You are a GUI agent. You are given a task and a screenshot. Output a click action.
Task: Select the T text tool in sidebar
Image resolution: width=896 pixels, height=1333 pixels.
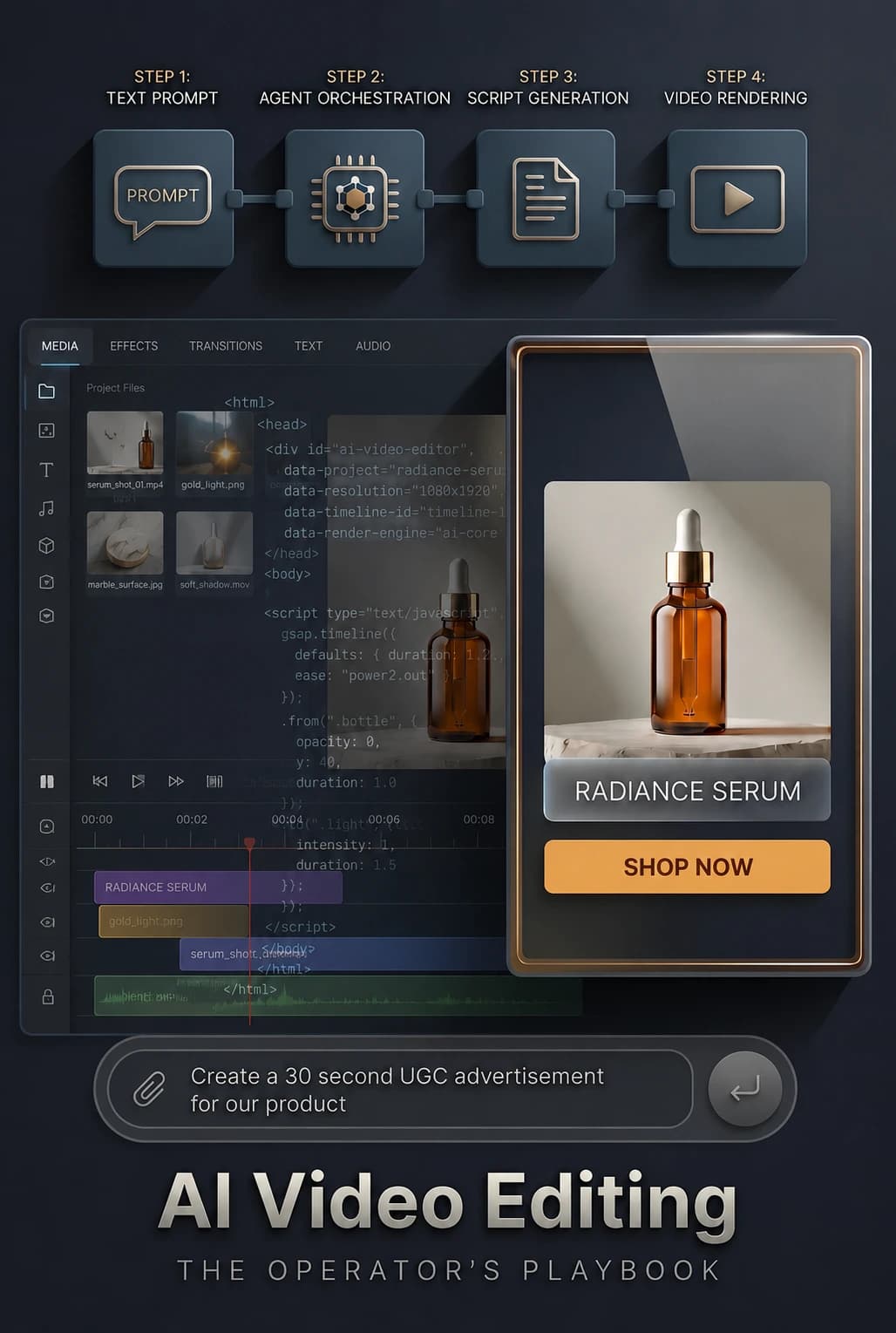[x=47, y=470]
